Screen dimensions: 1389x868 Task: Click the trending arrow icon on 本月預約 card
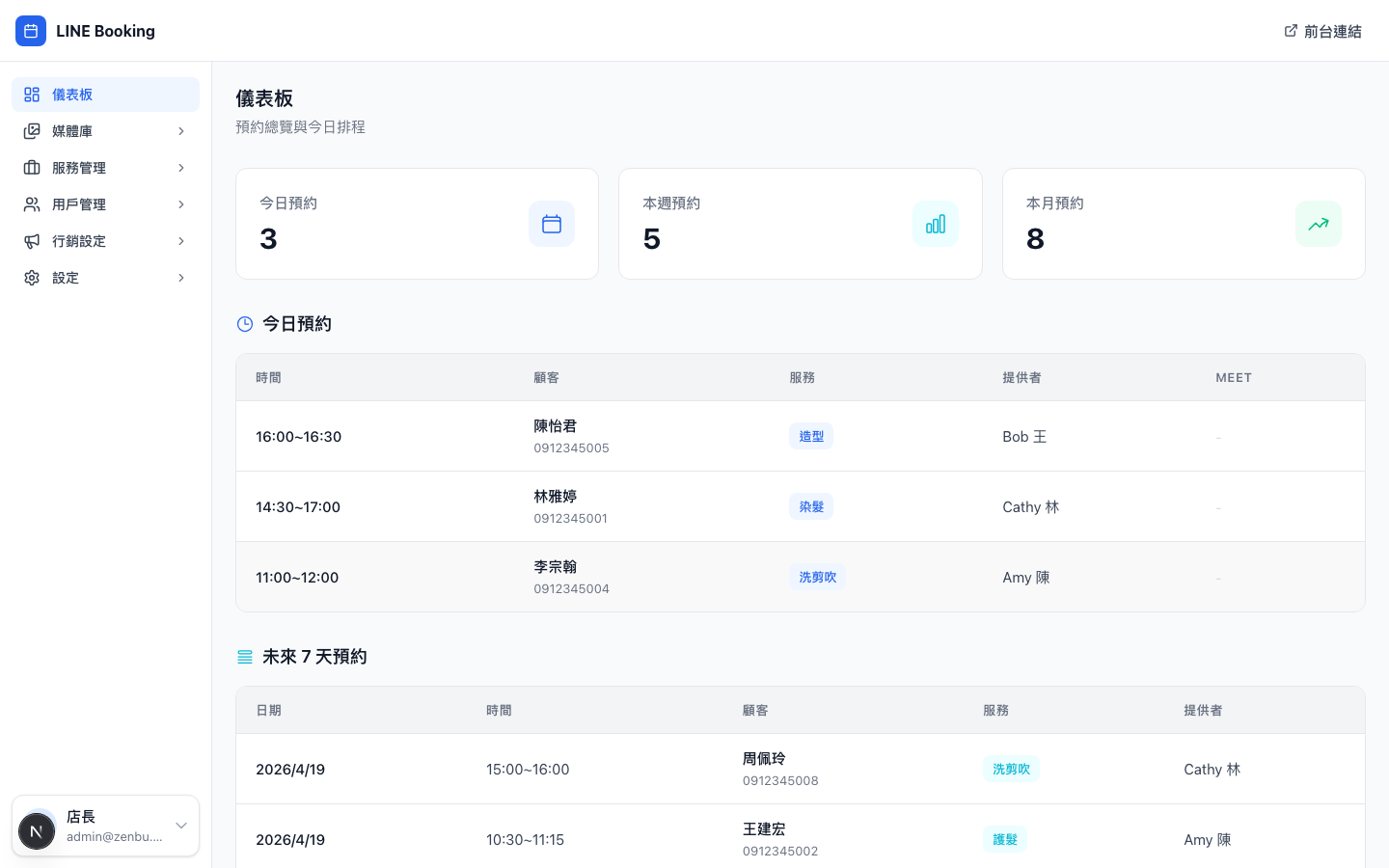click(1318, 223)
